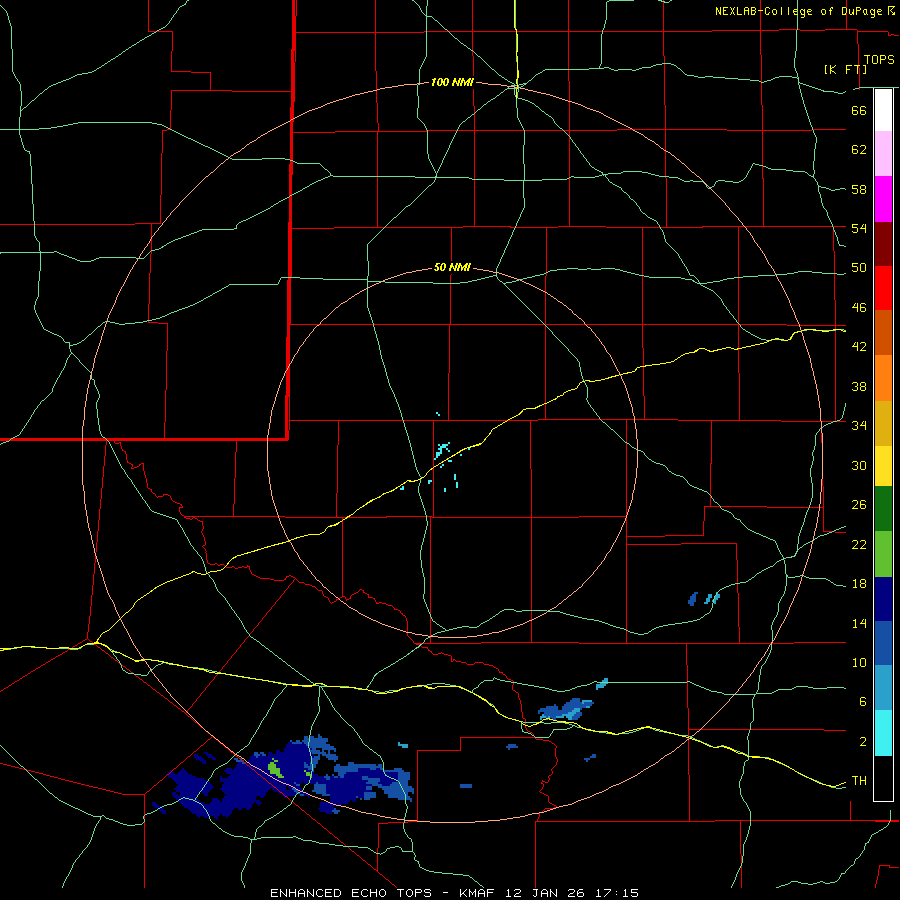The width and height of the screenshot is (900, 900).
Task: Click the gold legend swatch
Action: (x=883, y=424)
